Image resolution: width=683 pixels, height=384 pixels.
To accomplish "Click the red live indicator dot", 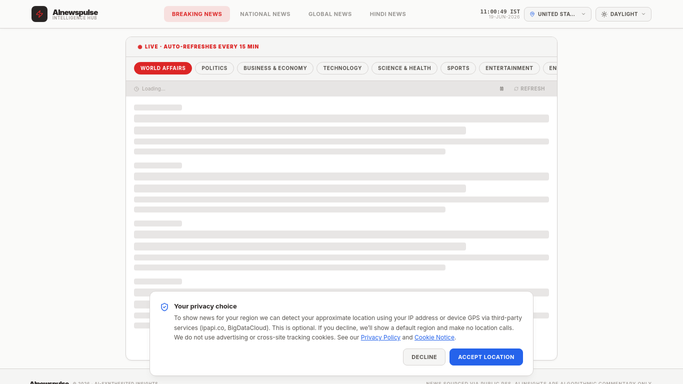I will point(140,47).
